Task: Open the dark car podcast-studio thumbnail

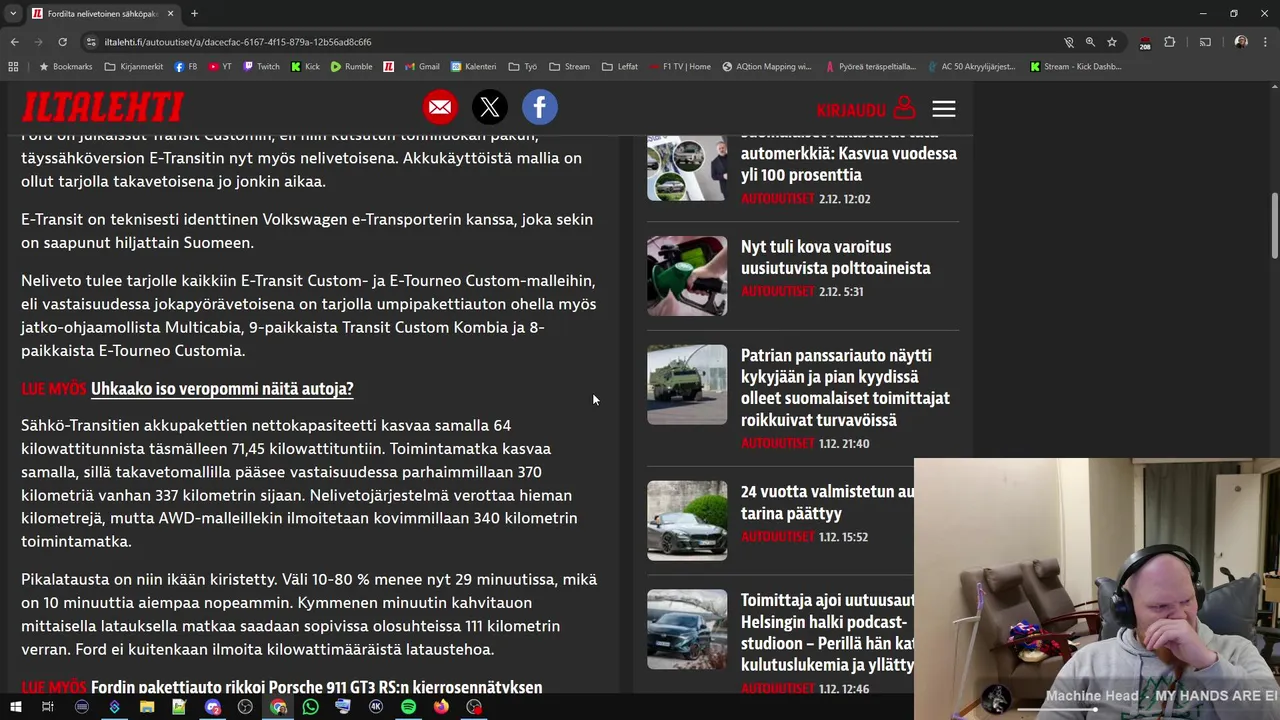Action: point(687,629)
